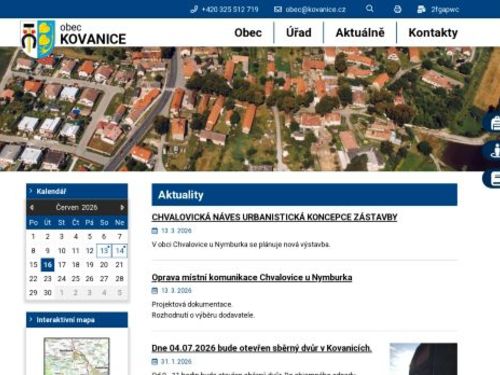The height and width of the screenshot is (375, 500).
Task: Click the phone icon by +420 325 512 719
Action: pyautogui.click(x=194, y=9)
